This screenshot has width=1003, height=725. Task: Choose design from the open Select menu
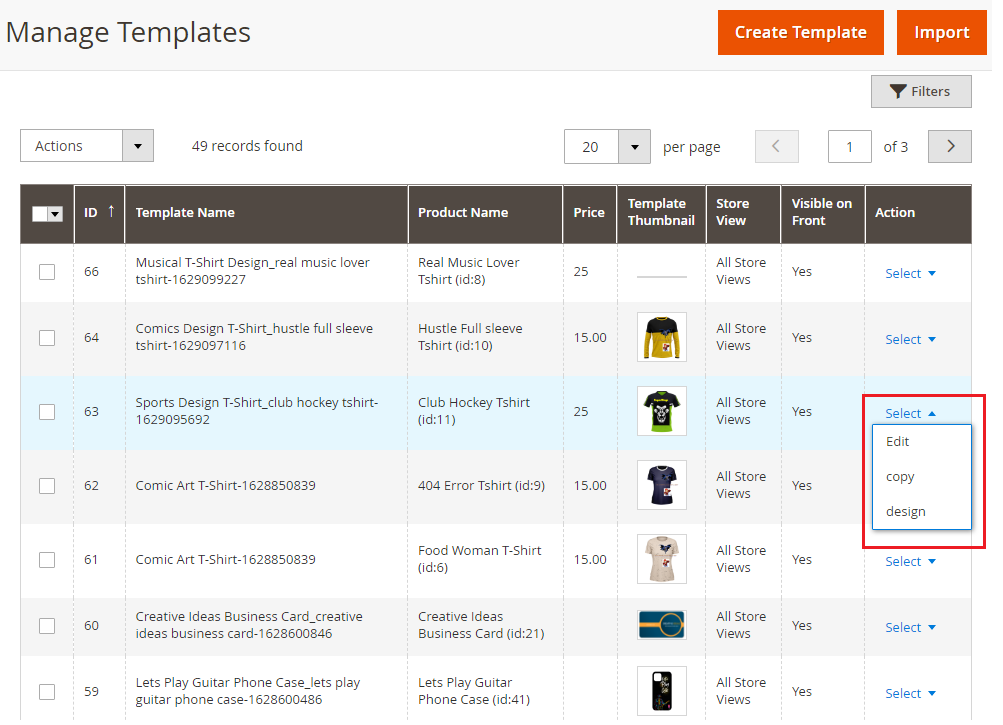point(905,511)
